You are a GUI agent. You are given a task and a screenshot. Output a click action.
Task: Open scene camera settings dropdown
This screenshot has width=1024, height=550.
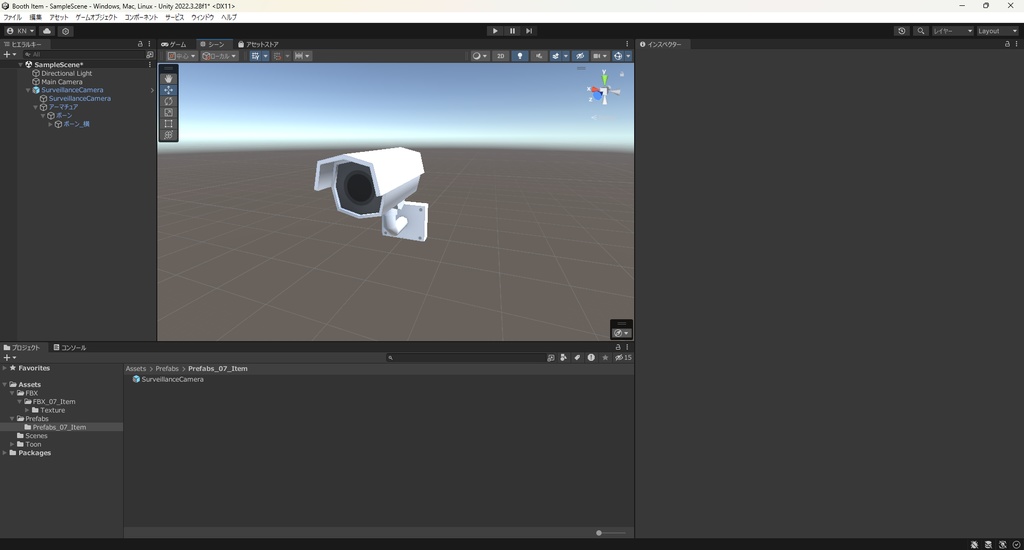point(599,56)
